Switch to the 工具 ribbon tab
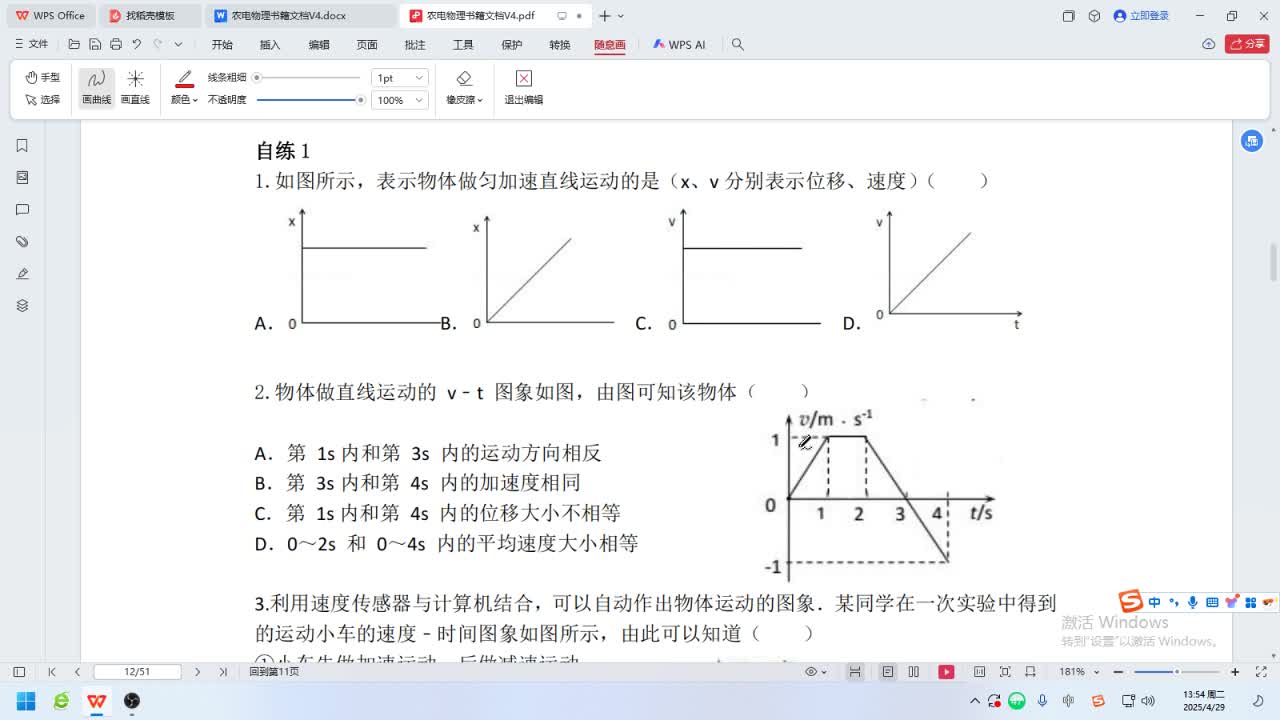Image resolution: width=1280 pixels, height=720 pixels. [463, 45]
